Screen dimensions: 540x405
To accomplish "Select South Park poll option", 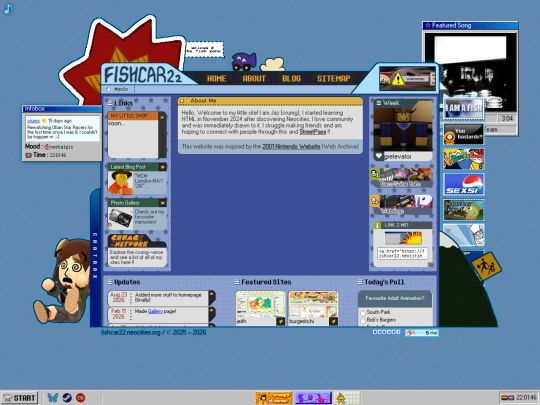I will 363,313.
